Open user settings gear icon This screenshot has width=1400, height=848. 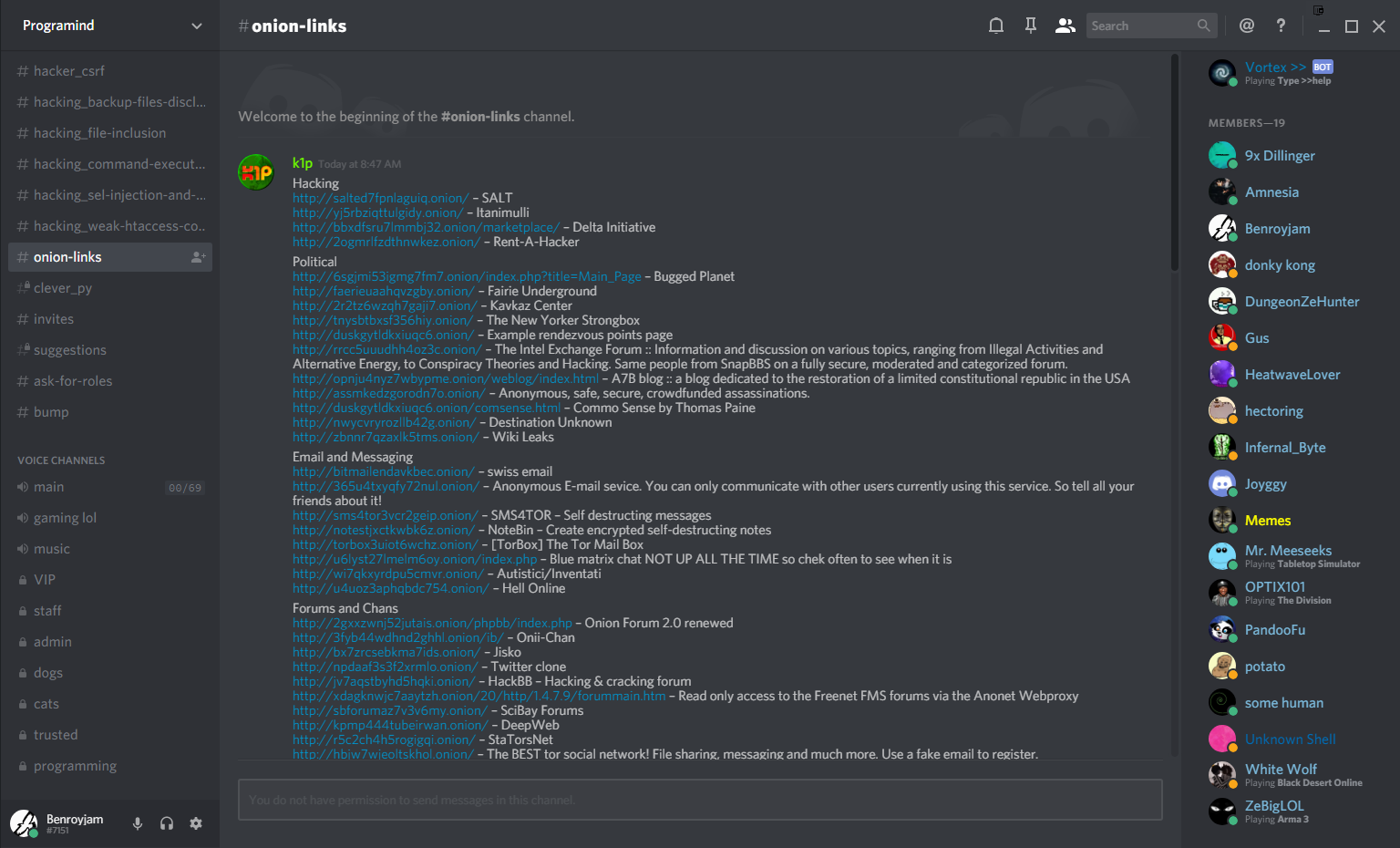(x=196, y=823)
